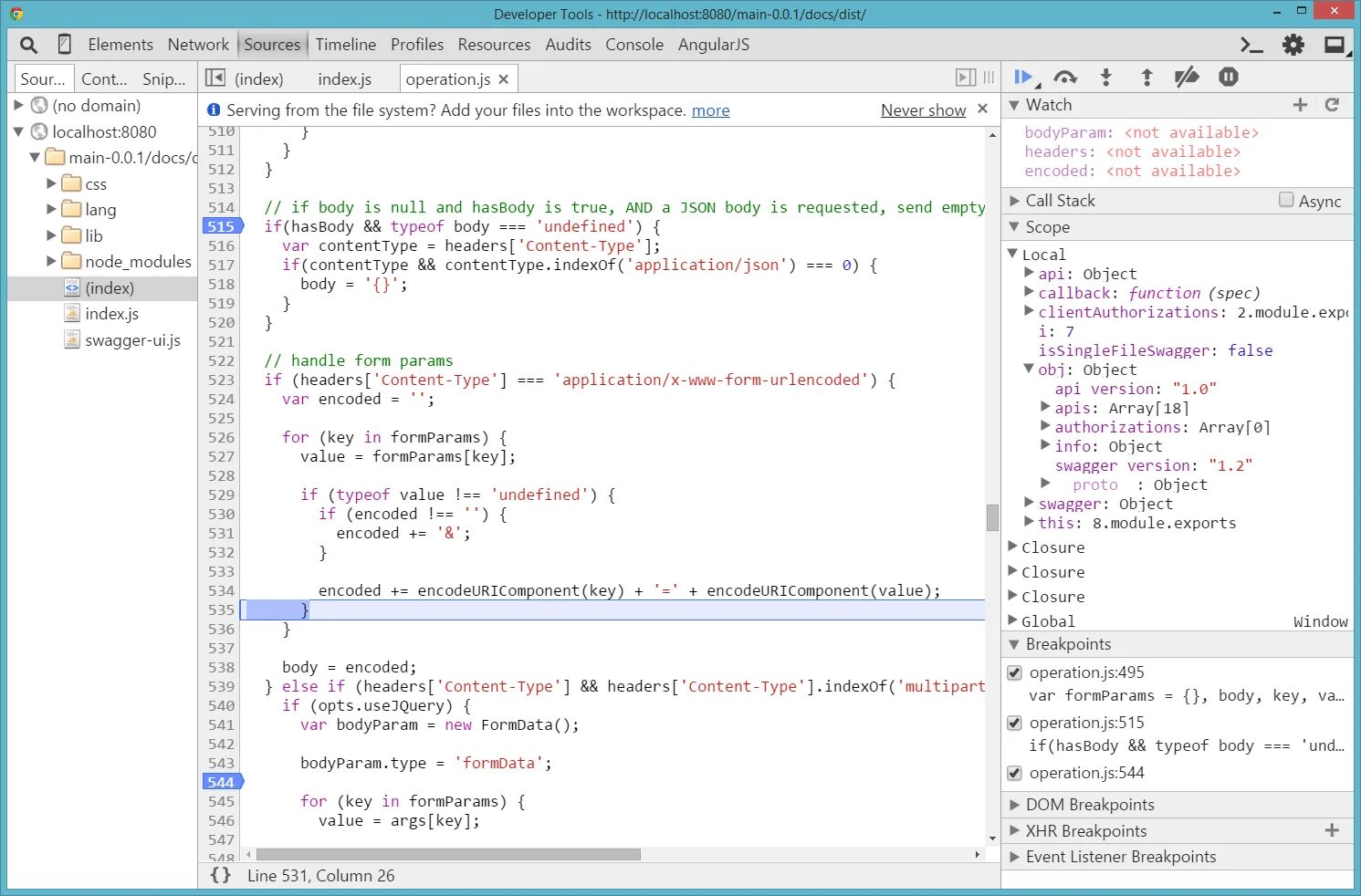This screenshot has height=896, width=1361.
Task: Expand the lang folder
Action: point(51,210)
